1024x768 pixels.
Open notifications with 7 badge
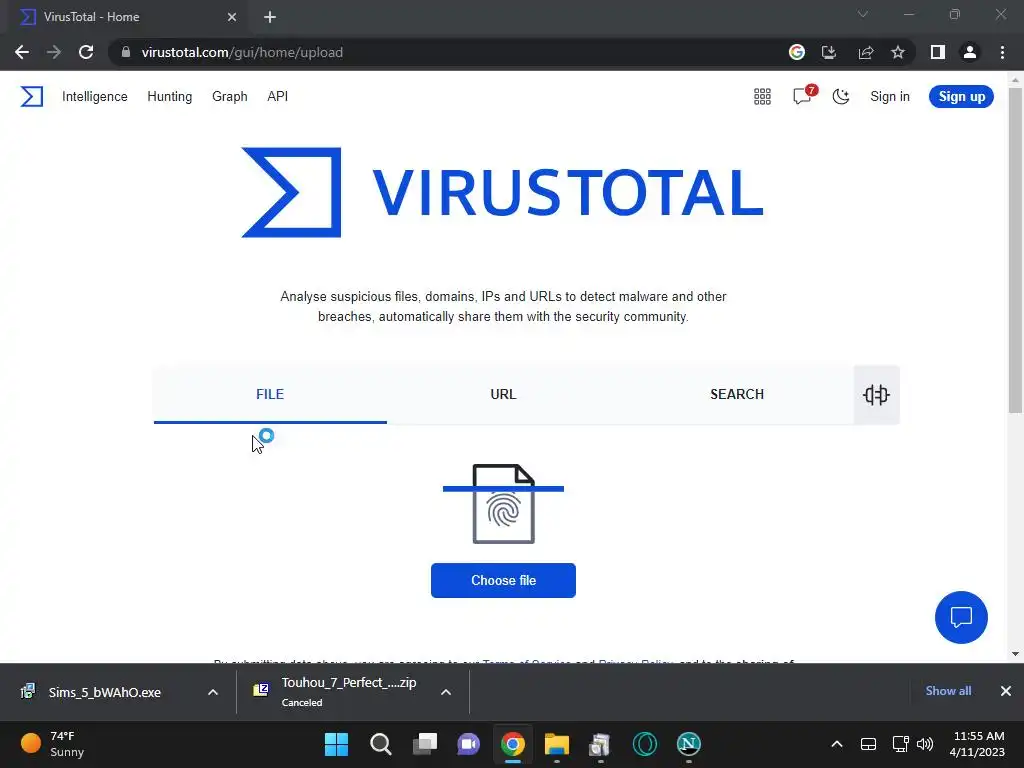tap(803, 96)
